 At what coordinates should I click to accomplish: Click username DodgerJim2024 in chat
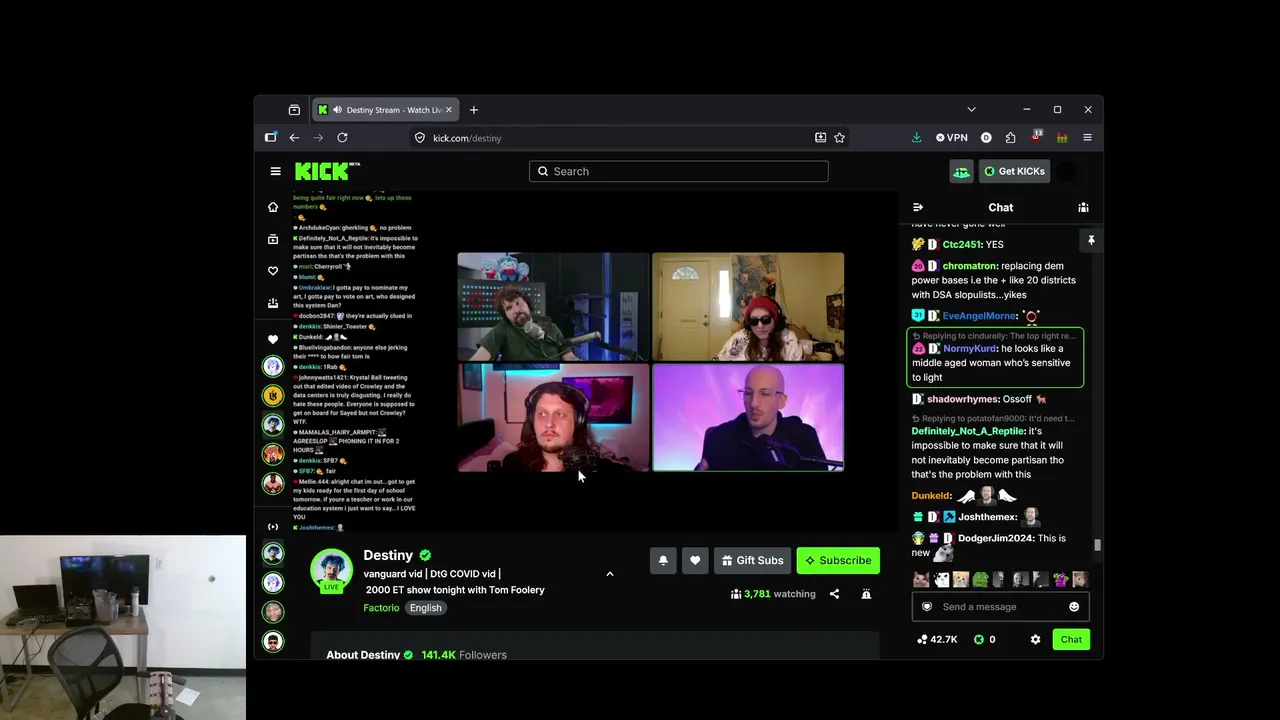coord(995,538)
